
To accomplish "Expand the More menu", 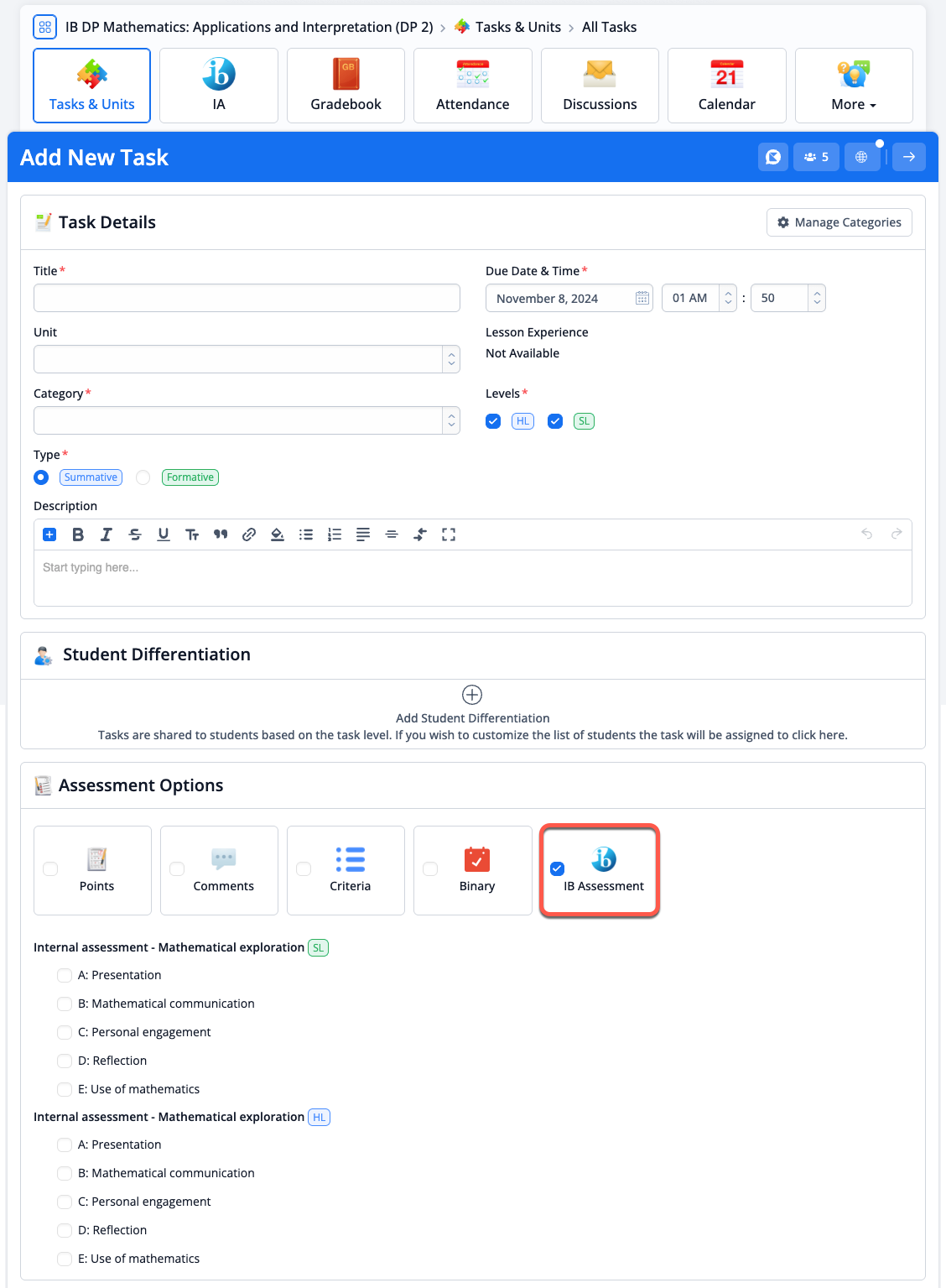I will (853, 86).
